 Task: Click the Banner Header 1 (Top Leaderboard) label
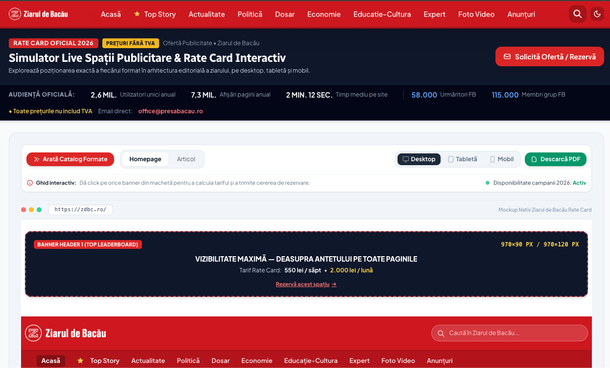pos(88,245)
